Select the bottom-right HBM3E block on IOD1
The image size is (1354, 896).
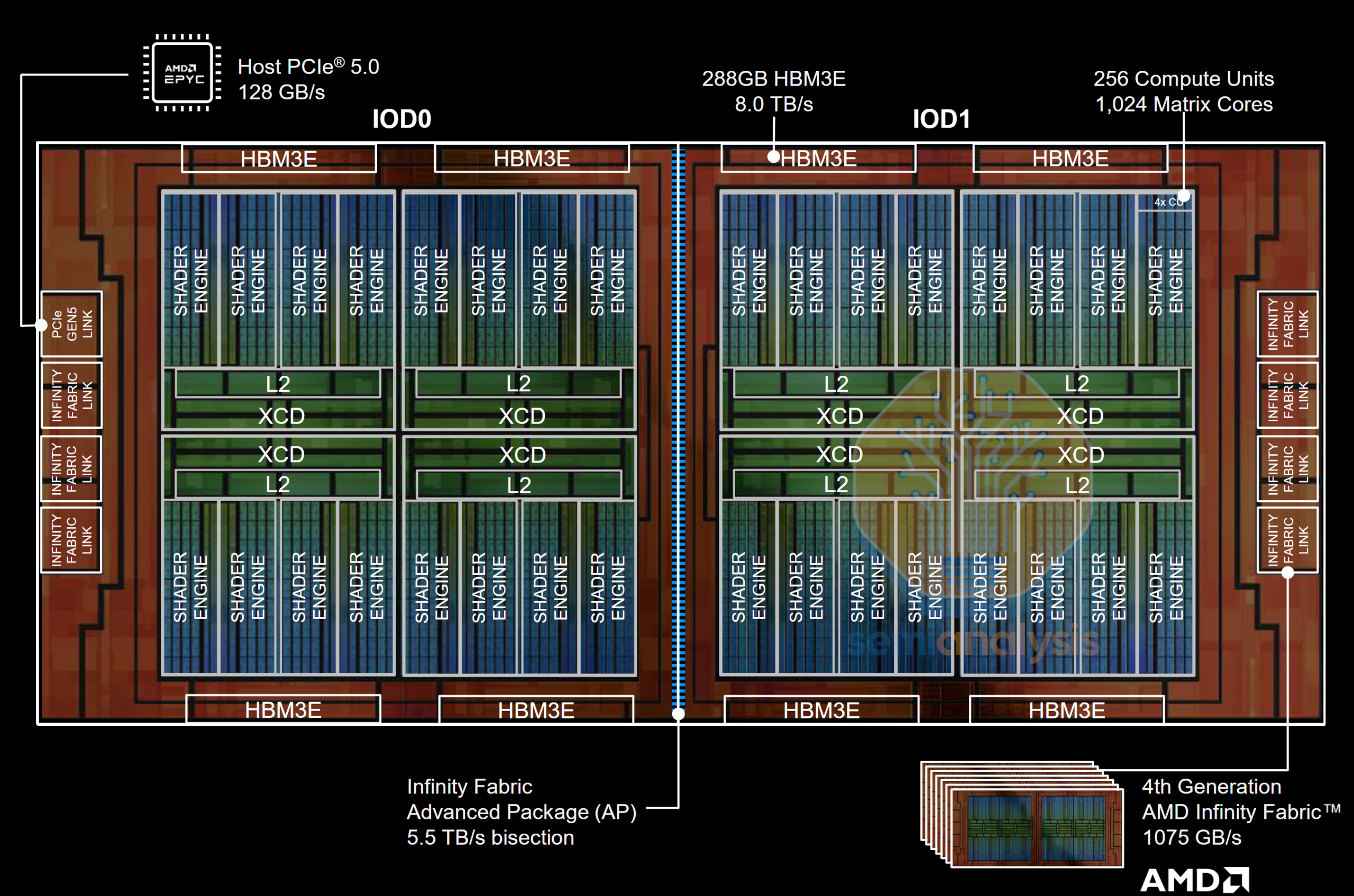pos(1066,710)
